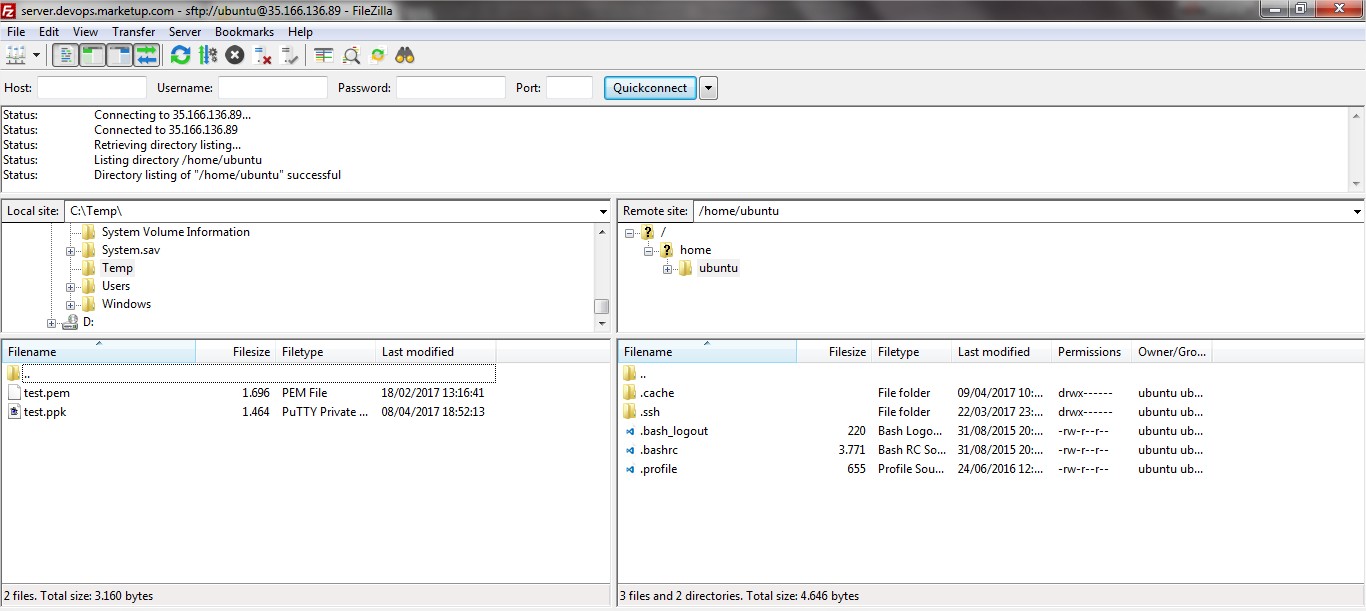Disconnect from the current server
Viewport: 1366px width, 611px height.
pyautogui.click(x=262, y=55)
